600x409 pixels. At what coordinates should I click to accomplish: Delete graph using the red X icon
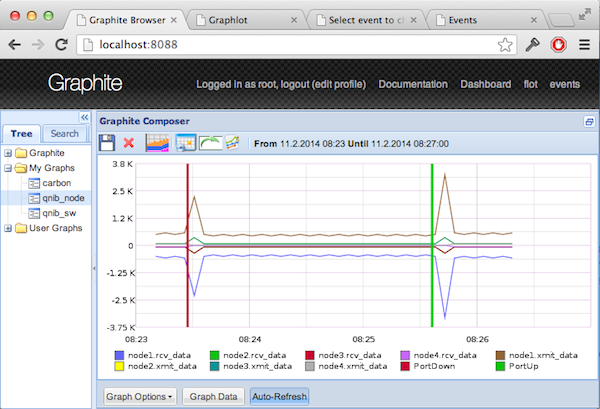(x=129, y=143)
